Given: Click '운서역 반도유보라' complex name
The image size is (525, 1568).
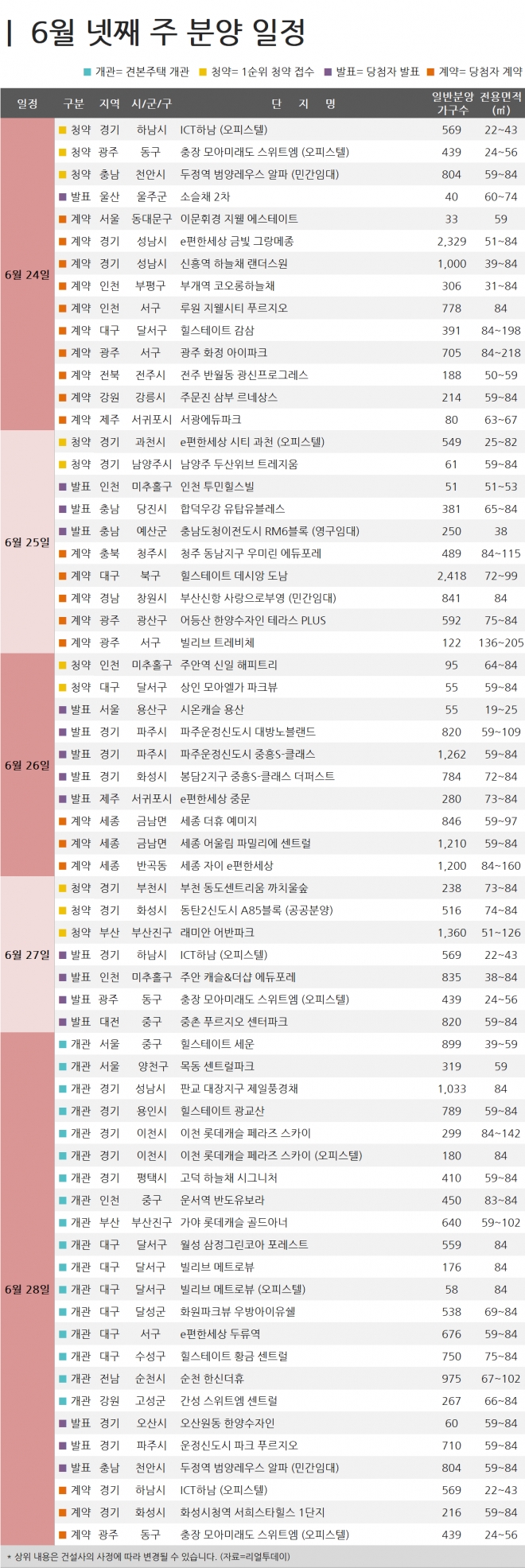Looking at the screenshot, I should 223,1200.
